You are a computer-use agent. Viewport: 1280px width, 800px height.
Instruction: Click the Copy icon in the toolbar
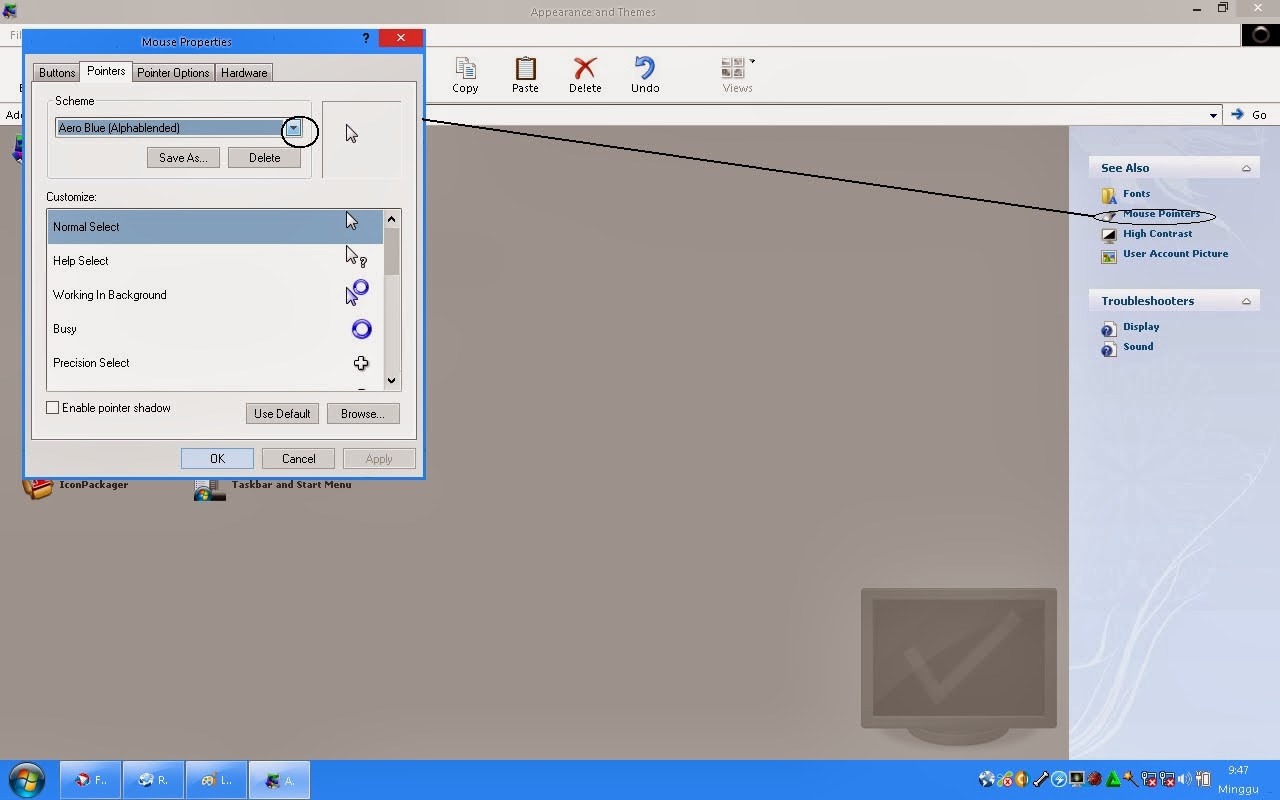465,74
